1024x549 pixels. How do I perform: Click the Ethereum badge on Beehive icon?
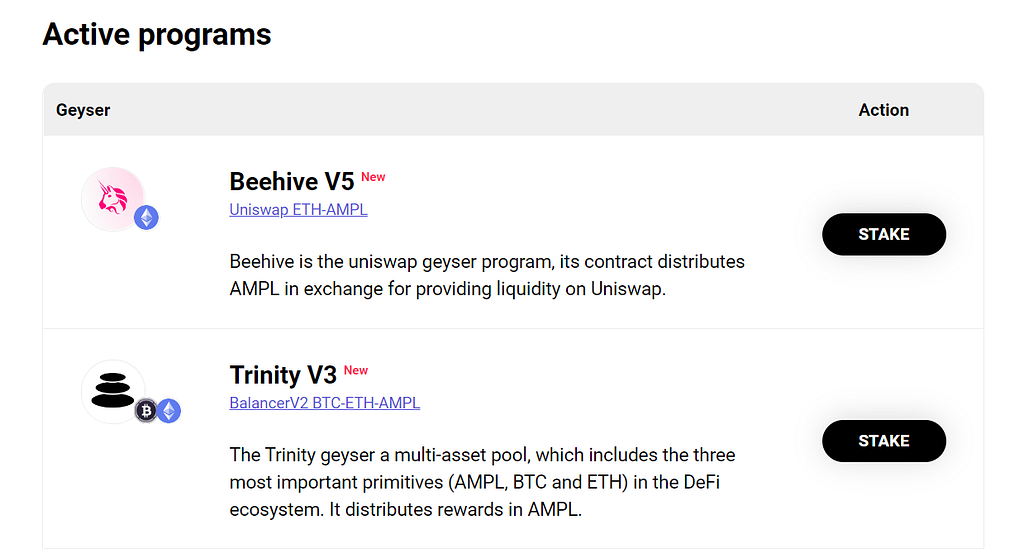pos(146,217)
